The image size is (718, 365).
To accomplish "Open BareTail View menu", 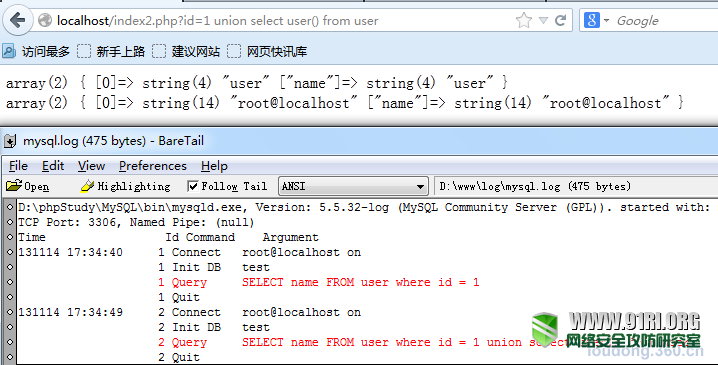I will pyautogui.click(x=91, y=166).
